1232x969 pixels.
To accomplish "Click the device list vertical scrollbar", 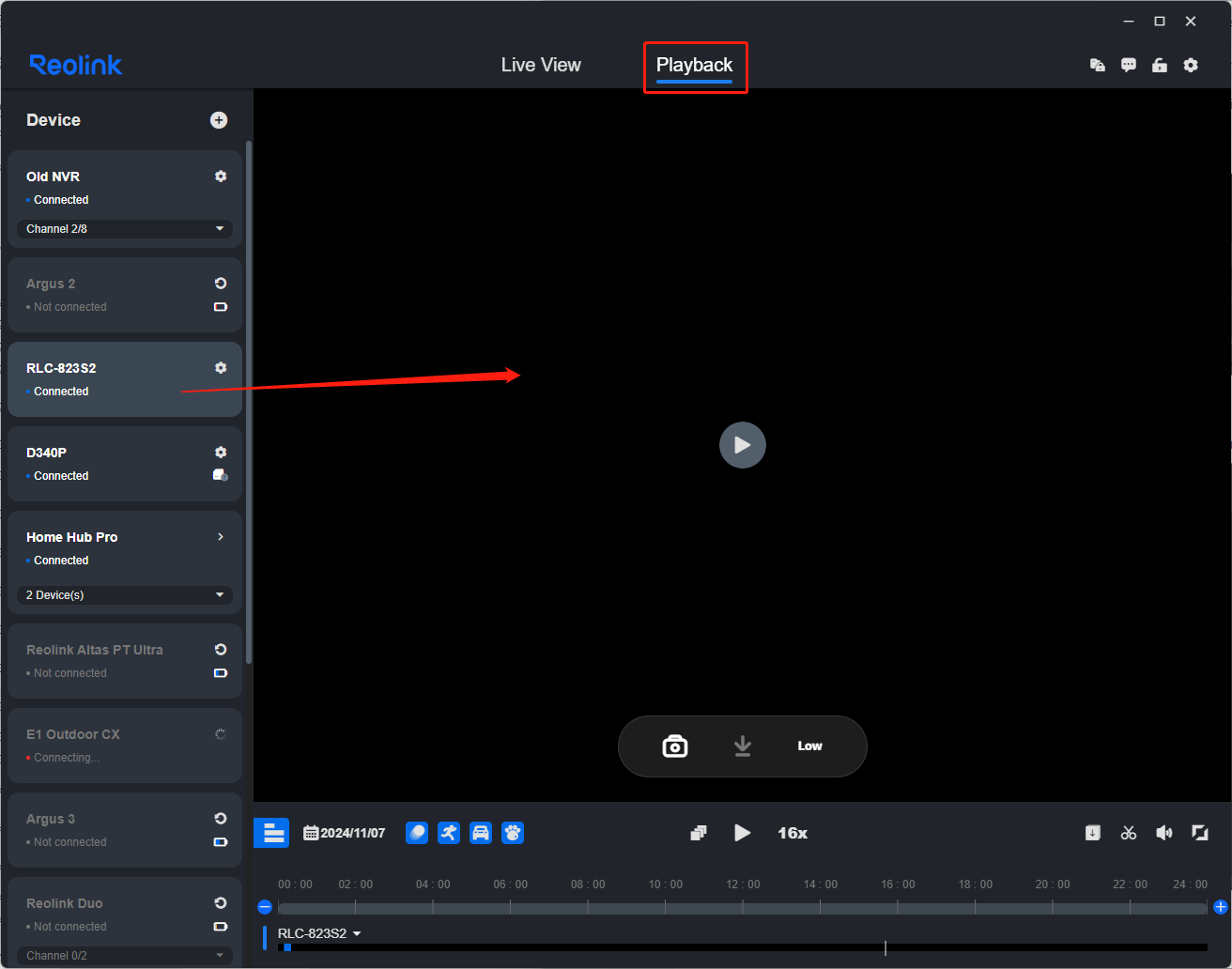I will tap(248, 402).
